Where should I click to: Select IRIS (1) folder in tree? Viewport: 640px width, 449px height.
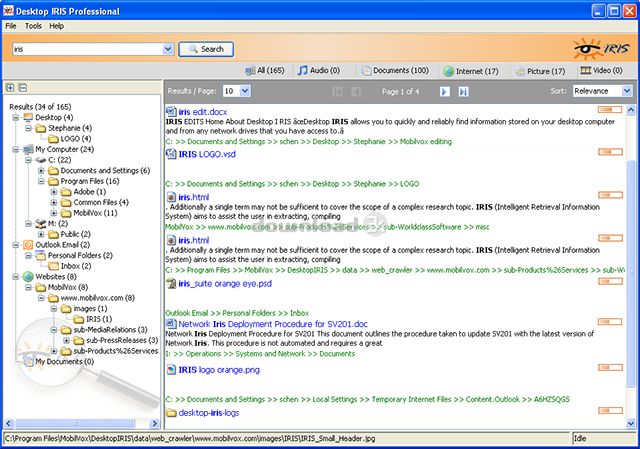point(99,319)
